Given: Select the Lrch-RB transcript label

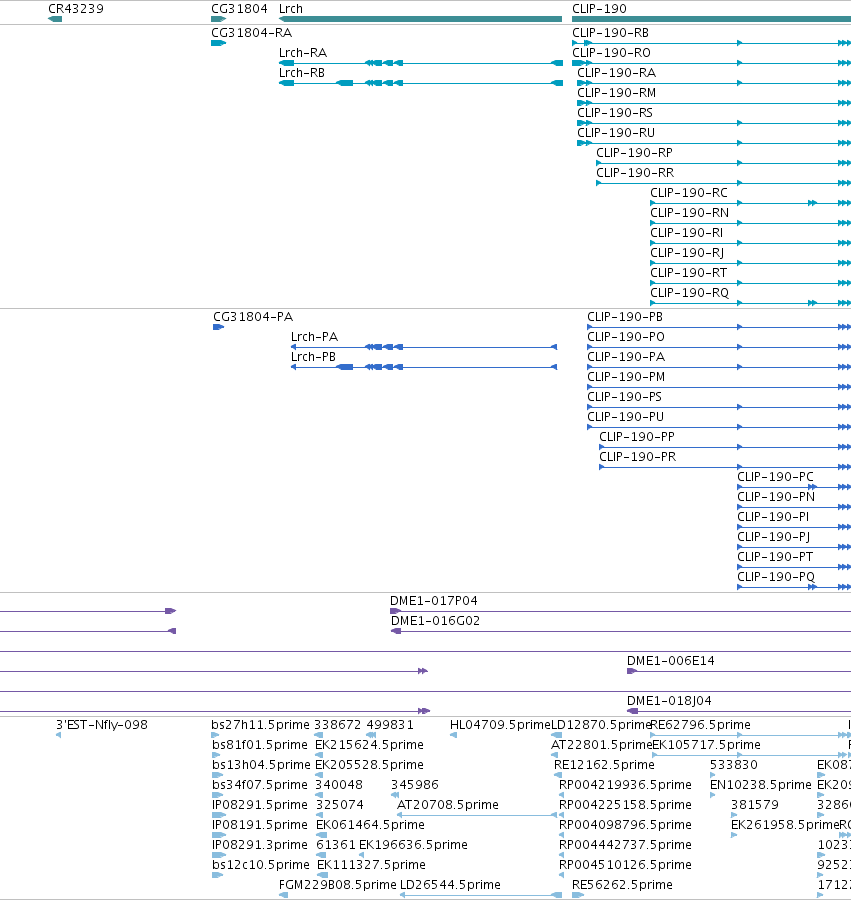Looking at the screenshot, I should [x=302, y=73].
